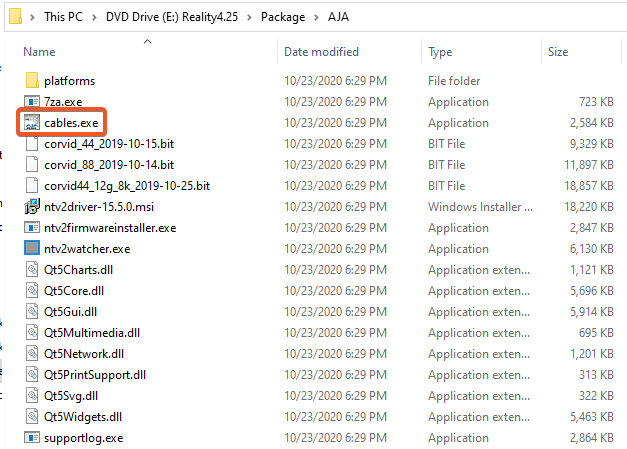Select the Qt5Charts.dll file icon

pyautogui.click(x=31, y=270)
